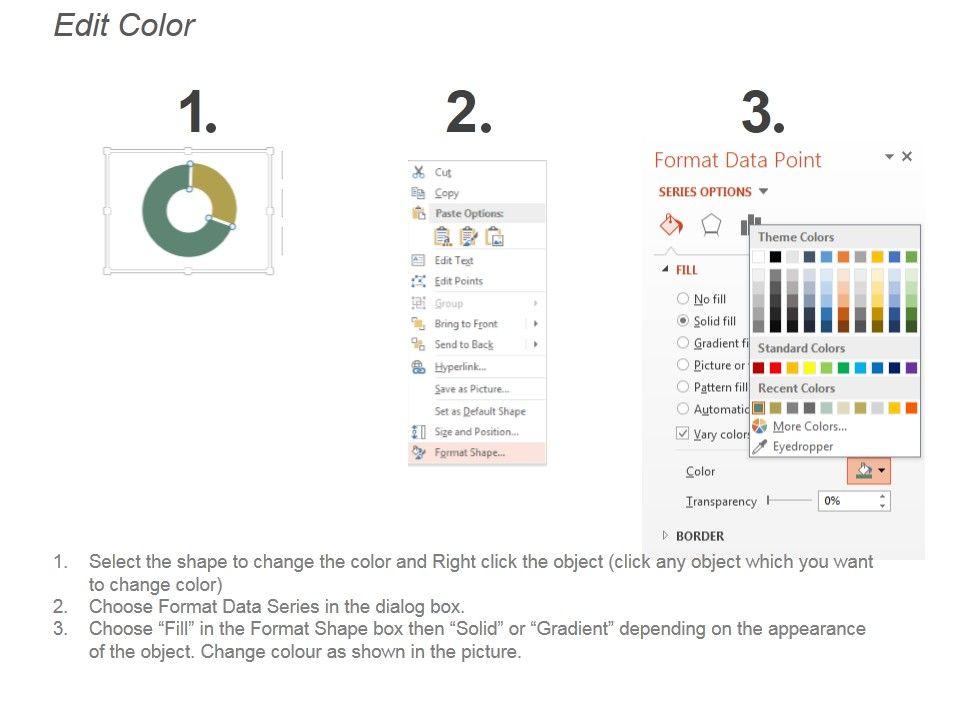Image resolution: width=960 pixels, height=720 pixels.
Task: Click Set as Default Shape
Action: pyautogui.click(x=479, y=411)
